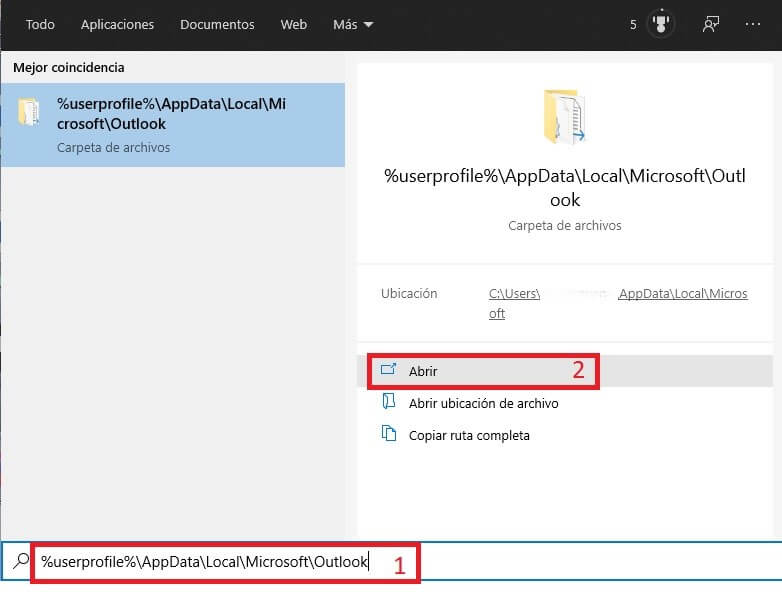Image resolution: width=782 pixels, height=595 pixels.
Task: Switch to the Aplicaciones tab
Action: 117,24
